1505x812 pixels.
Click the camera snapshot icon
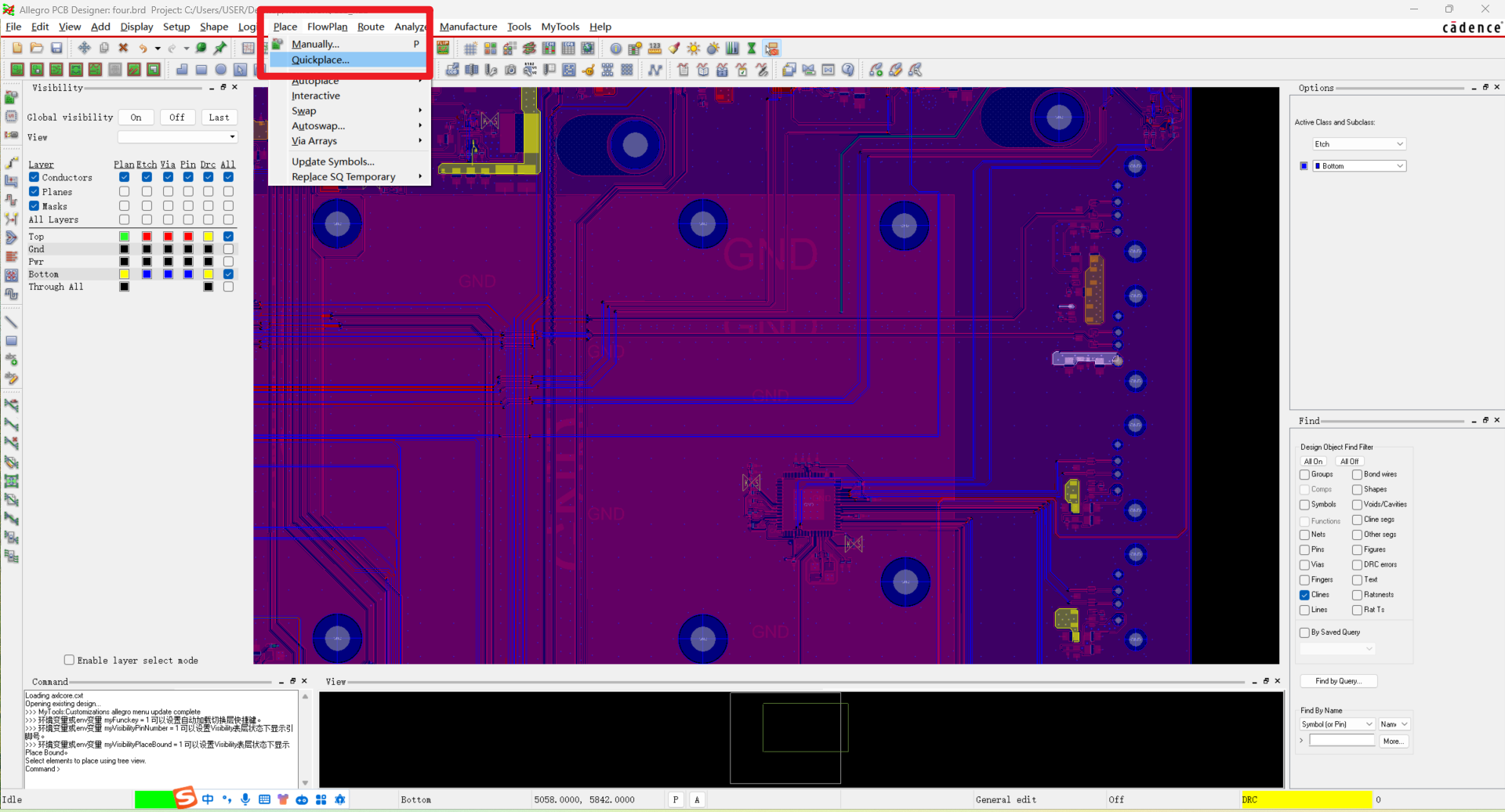coord(510,70)
